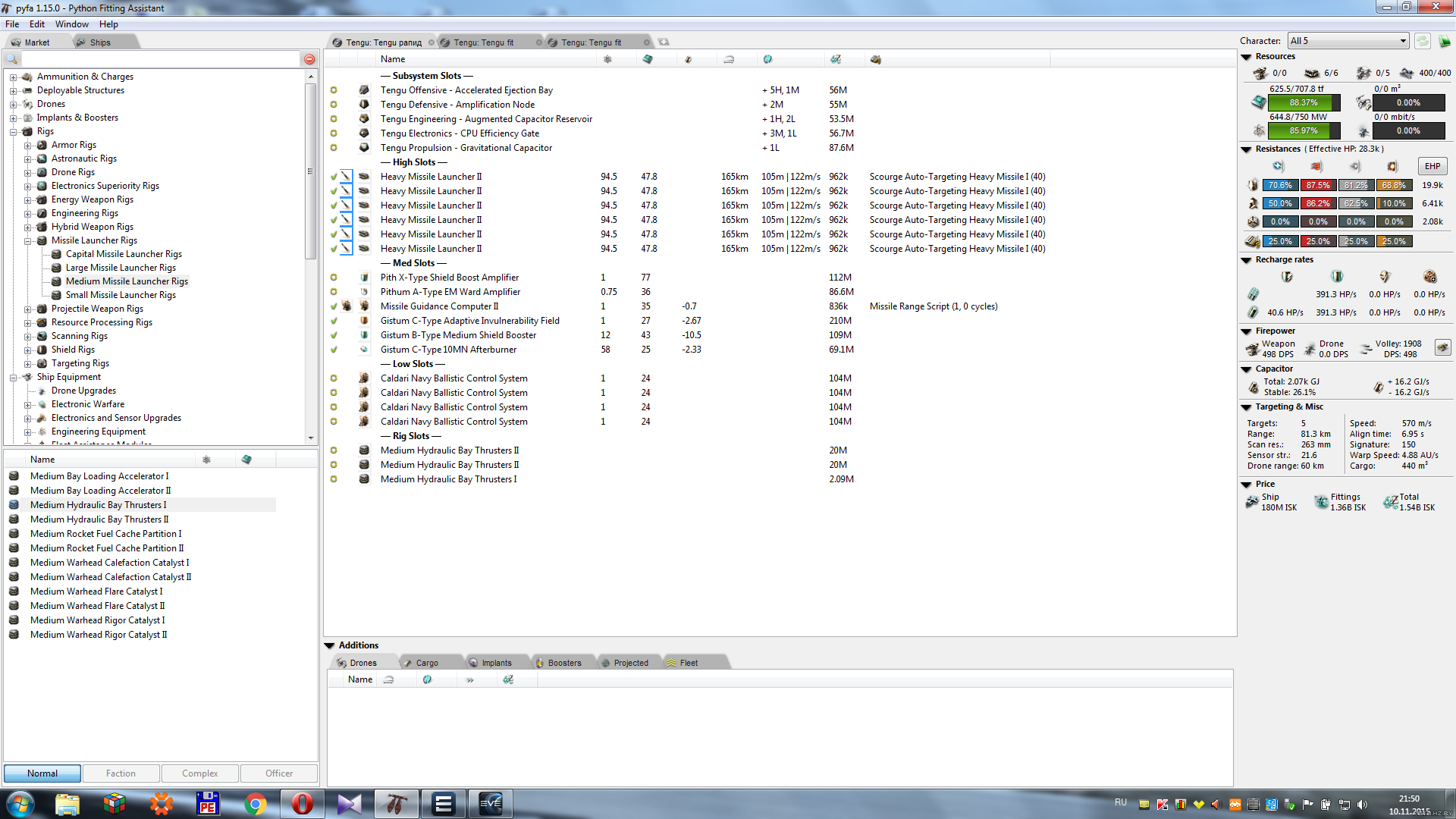Click the firepower view toggle icon

pos(1442,348)
